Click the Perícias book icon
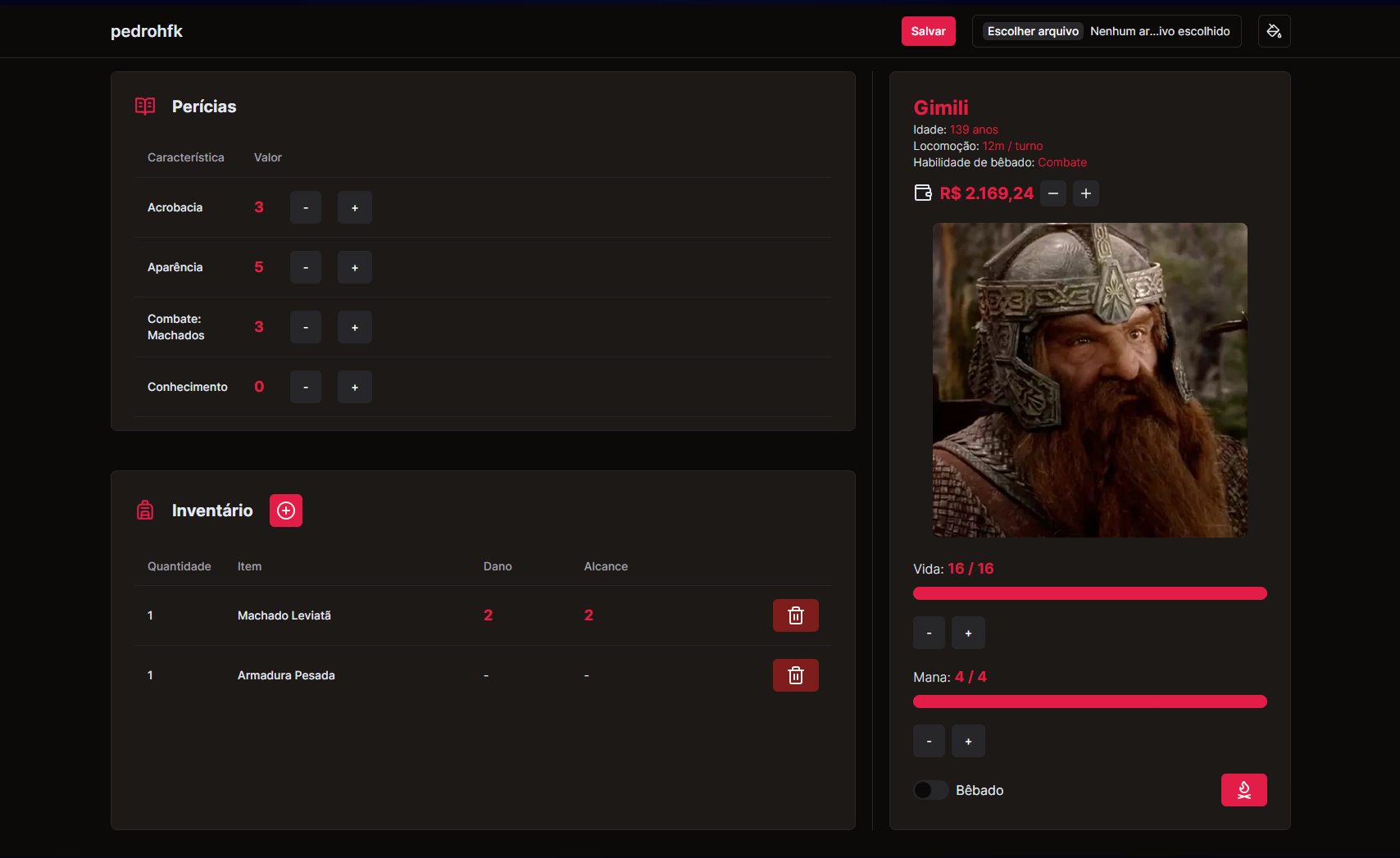Image resolution: width=1400 pixels, height=858 pixels. point(145,107)
